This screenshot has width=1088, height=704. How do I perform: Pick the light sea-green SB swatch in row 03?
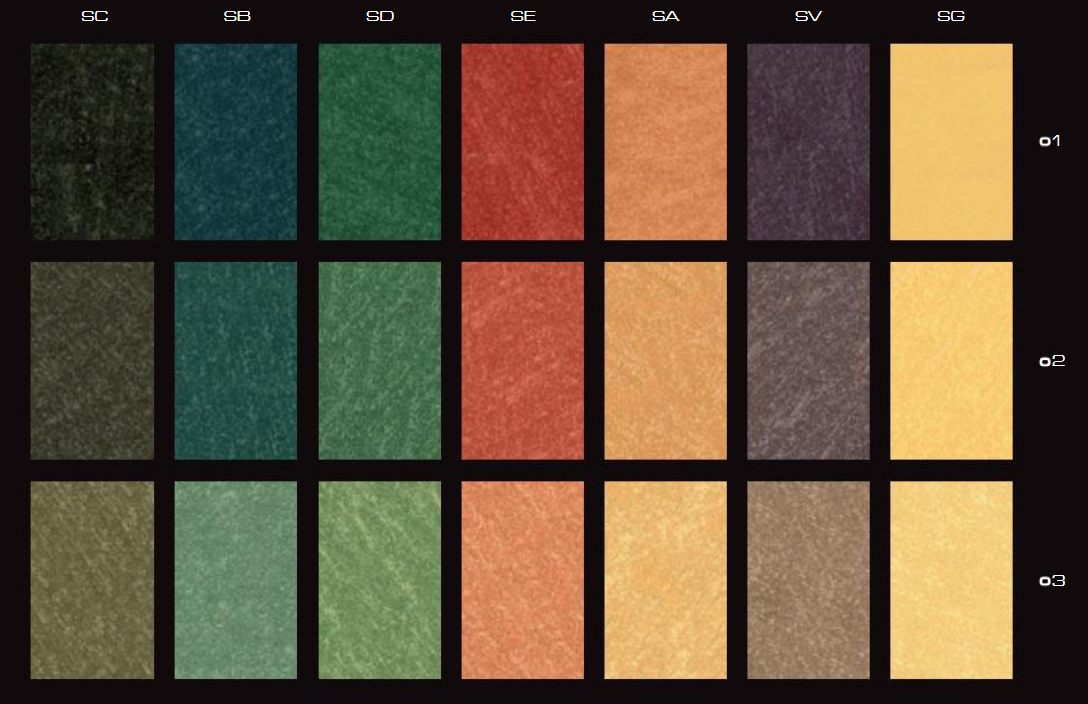[x=236, y=580]
